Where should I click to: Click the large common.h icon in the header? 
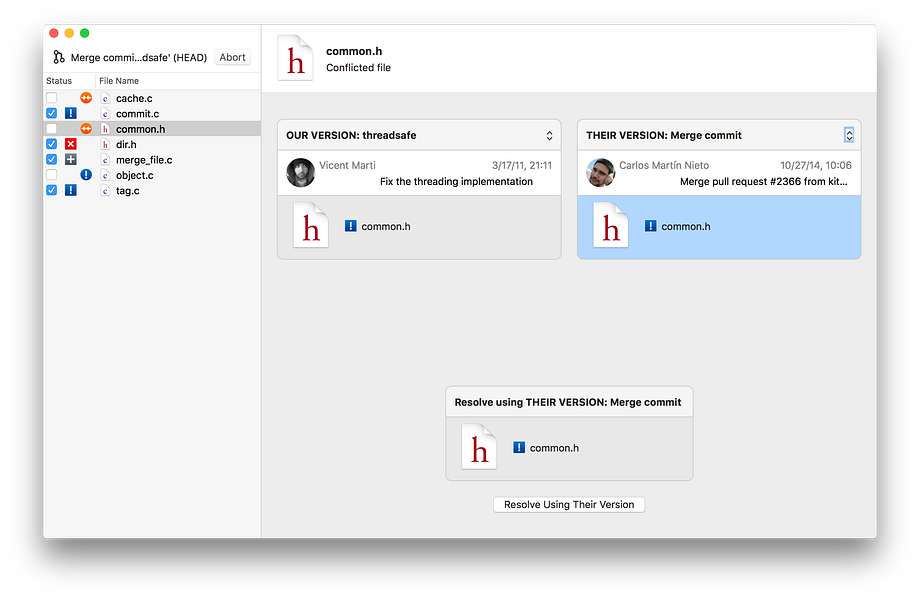click(x=295, y=58)
